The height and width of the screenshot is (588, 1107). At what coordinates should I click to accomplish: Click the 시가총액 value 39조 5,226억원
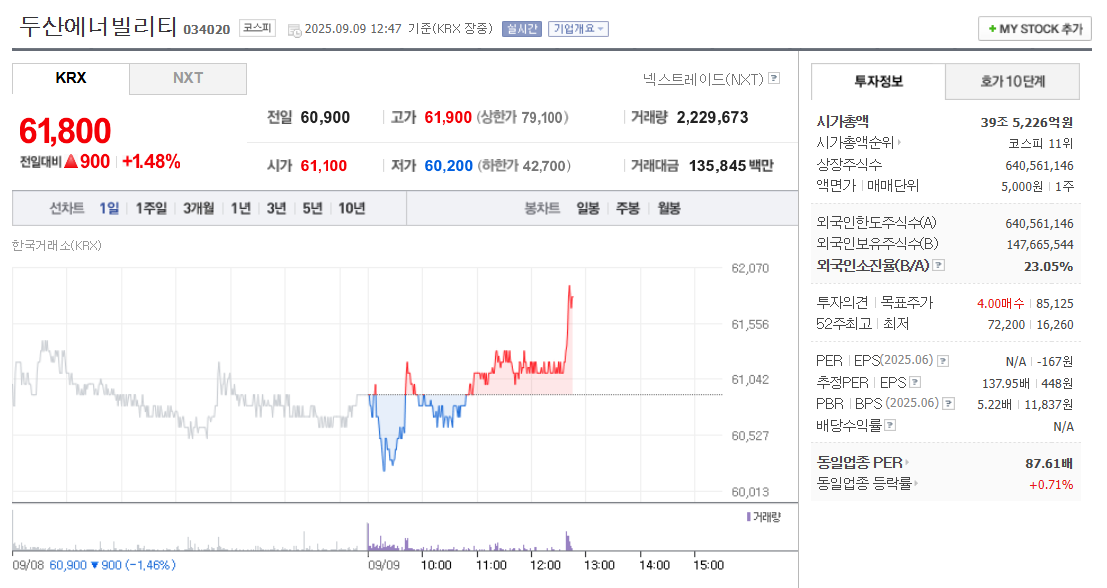[x=1027, y=122]
